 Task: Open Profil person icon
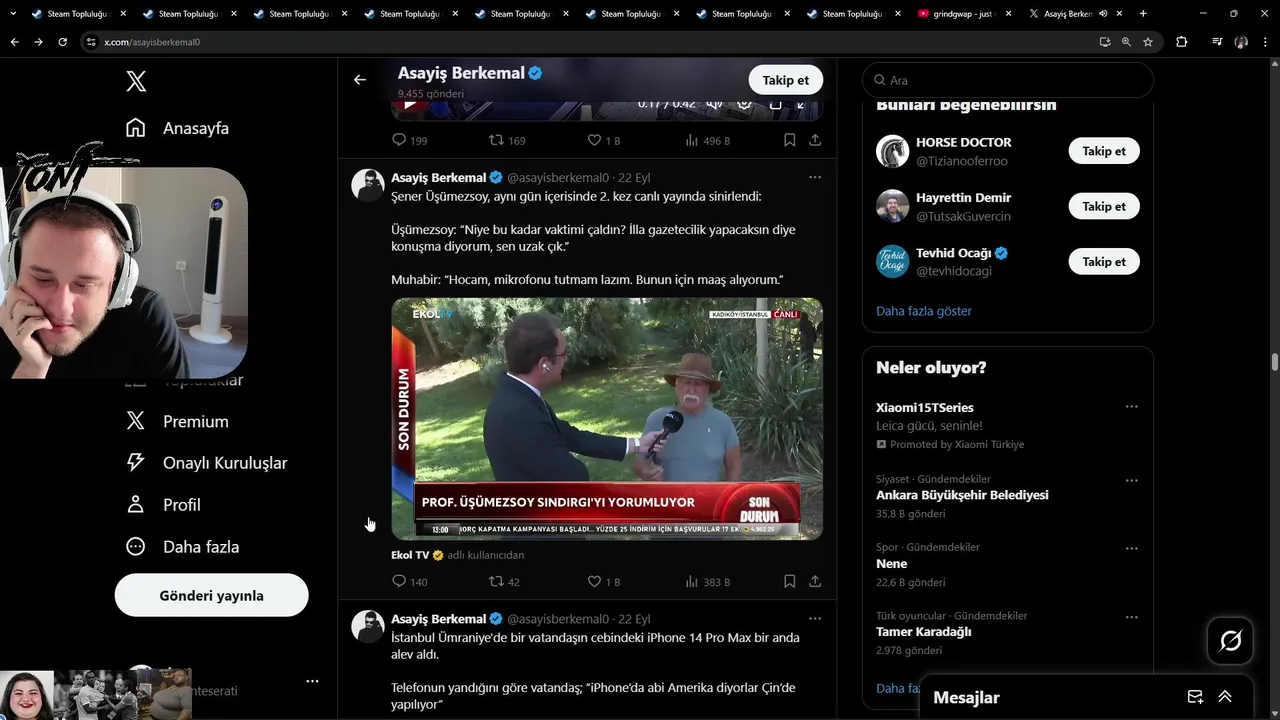[x=136, y=505]
